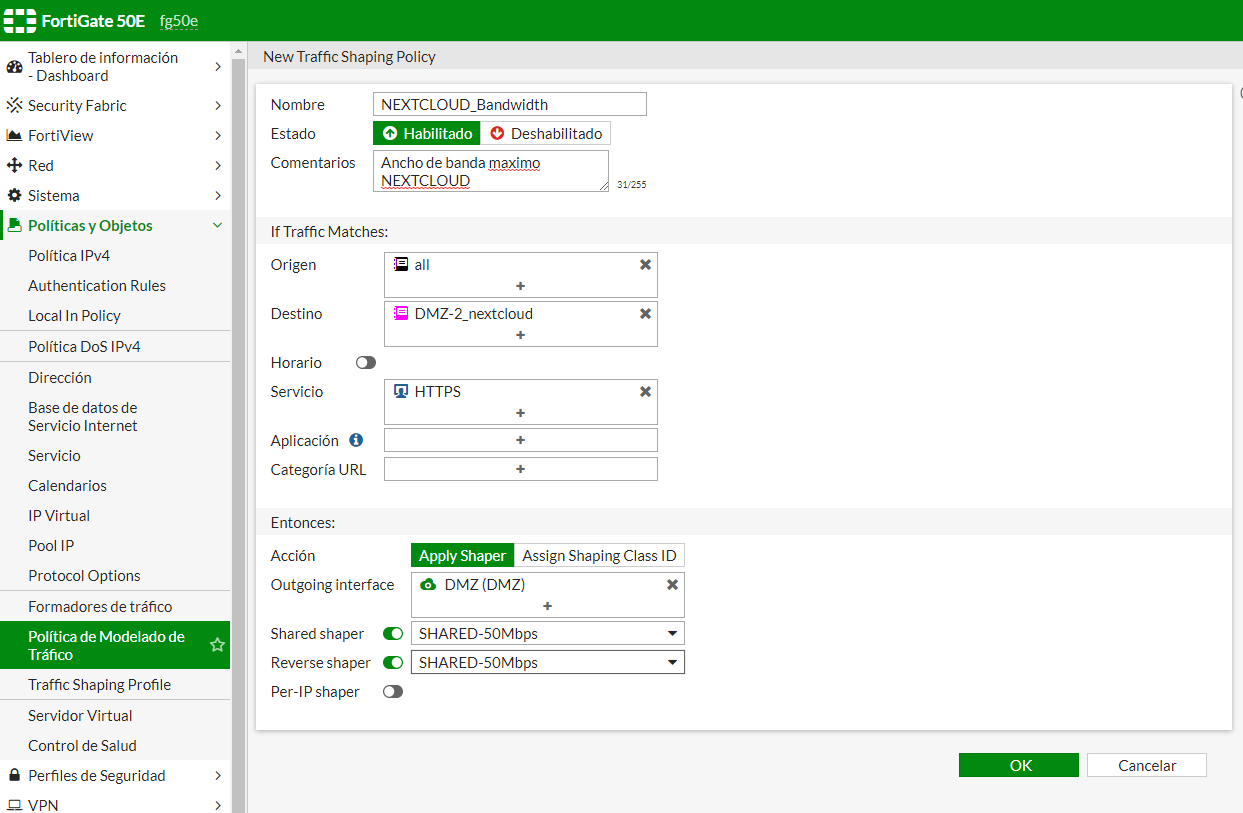This screenshot has height=813, width=1243.
Task: Select Apply Shaper action
Action: coord(462,555)
